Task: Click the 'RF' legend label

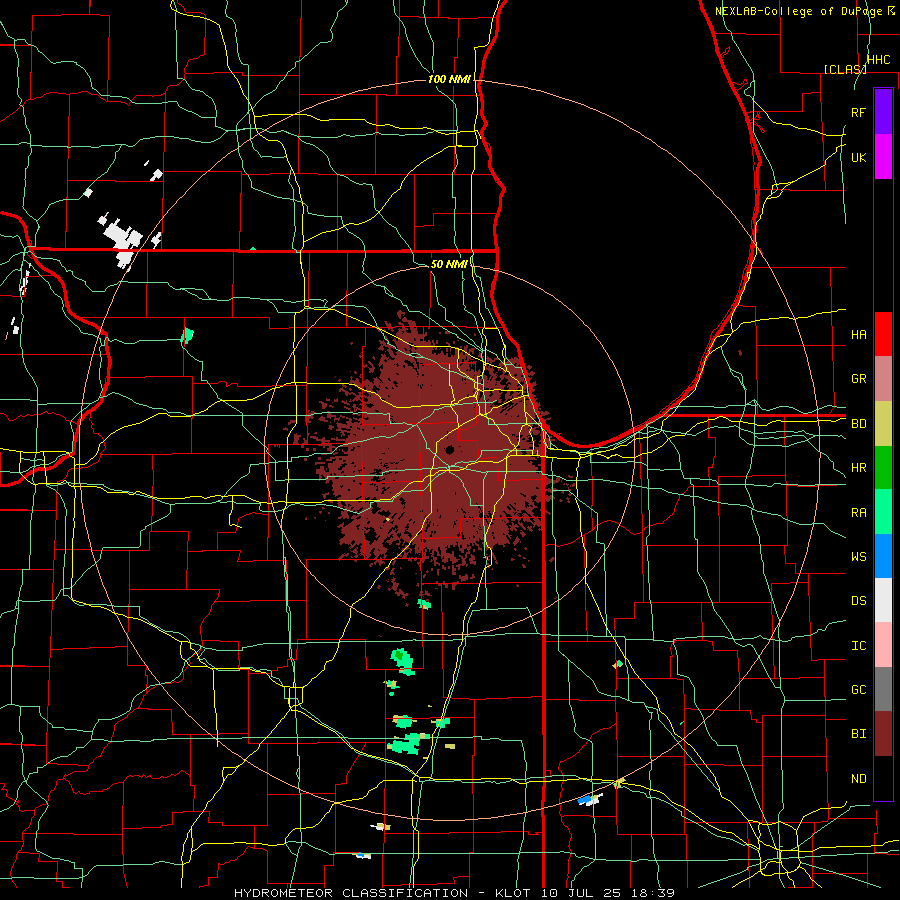Action: click(858, 112)
